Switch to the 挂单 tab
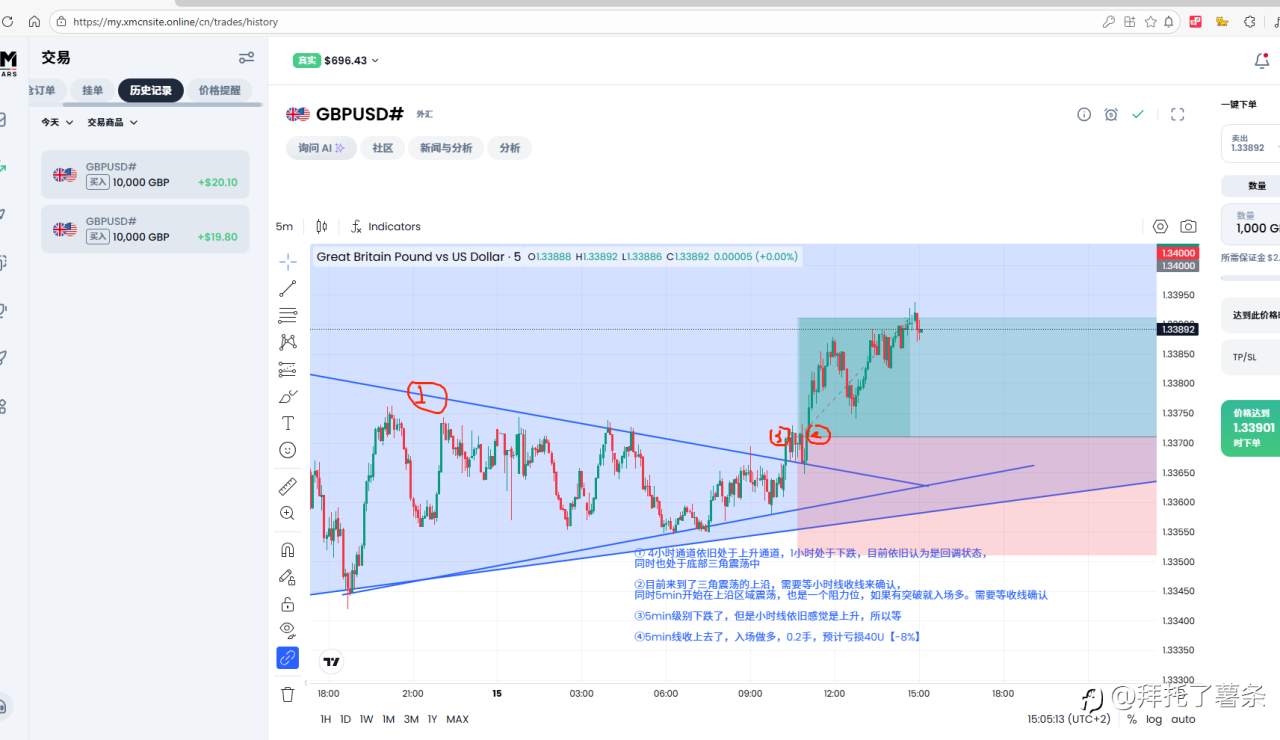The height and width of the screenshot is (740, 1280). pos(92,90)
